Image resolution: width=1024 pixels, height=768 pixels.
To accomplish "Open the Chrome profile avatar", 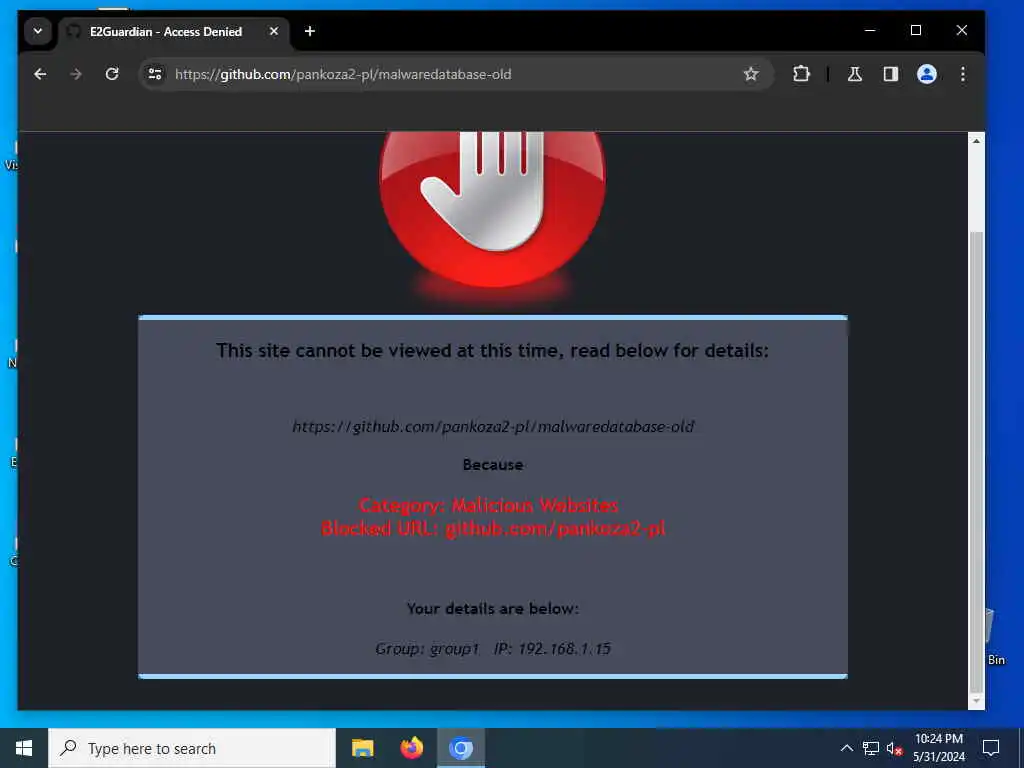I will click(x=927, y=74).
